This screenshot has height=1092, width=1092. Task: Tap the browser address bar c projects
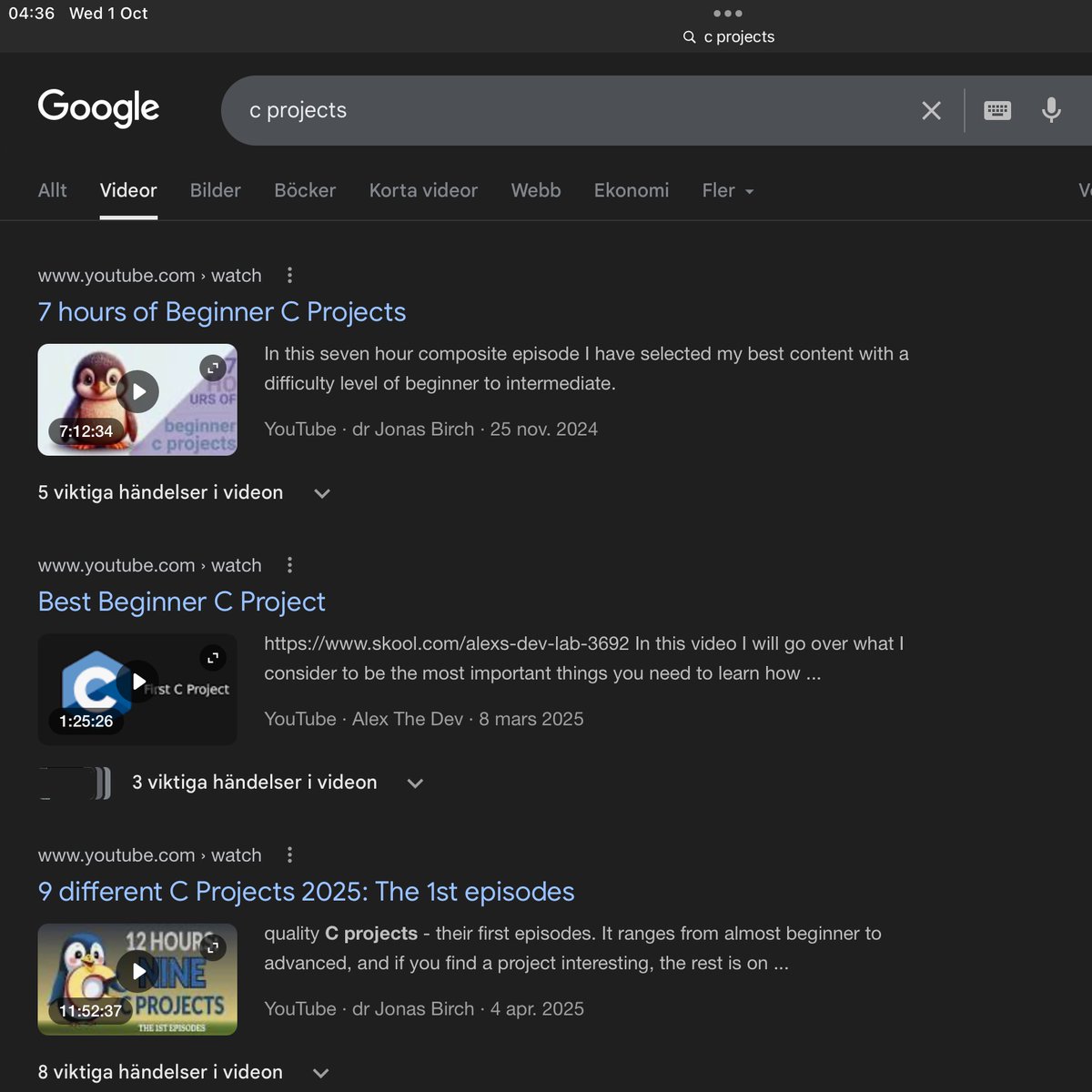(x=729, y=36)
